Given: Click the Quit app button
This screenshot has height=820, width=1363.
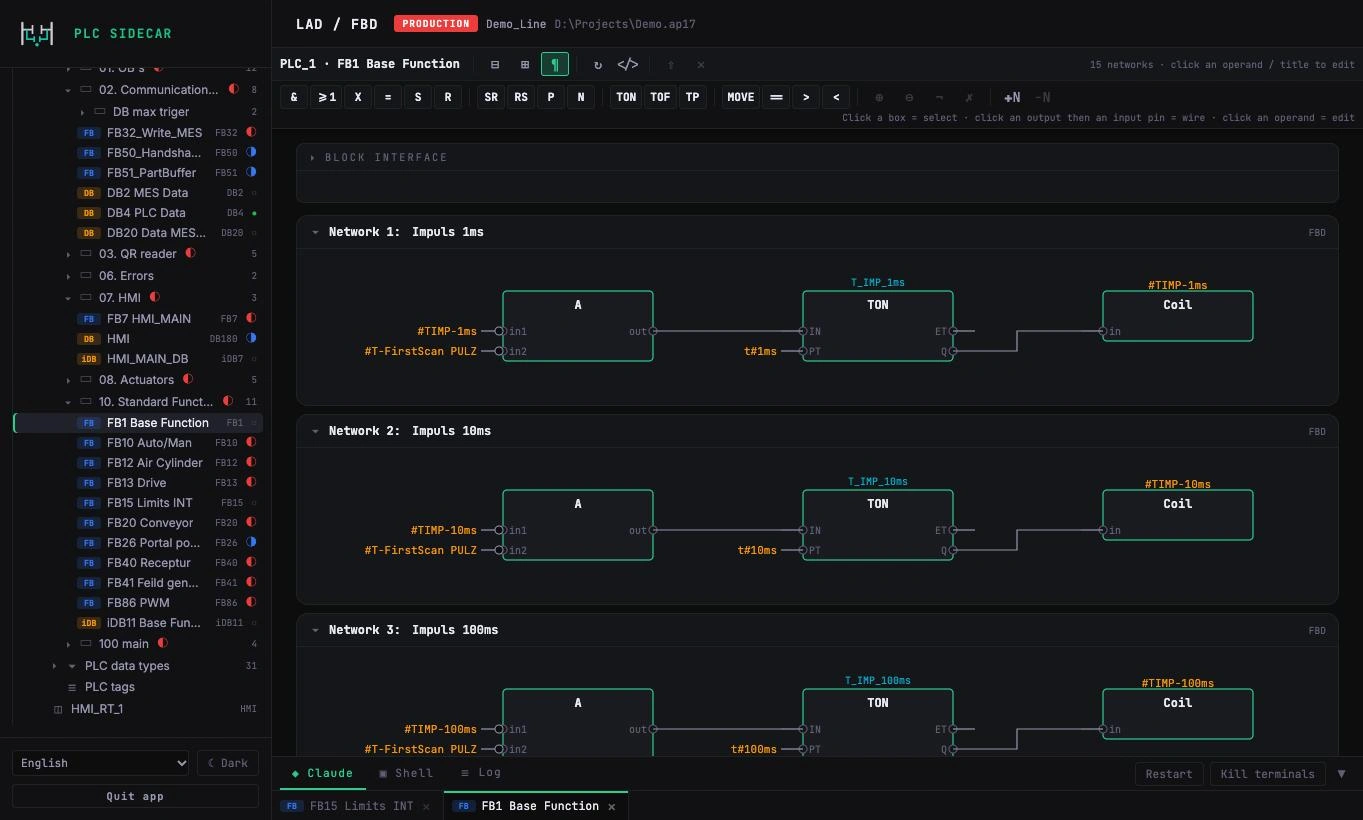Looking at the screenshot, I should tap(135, 797).
